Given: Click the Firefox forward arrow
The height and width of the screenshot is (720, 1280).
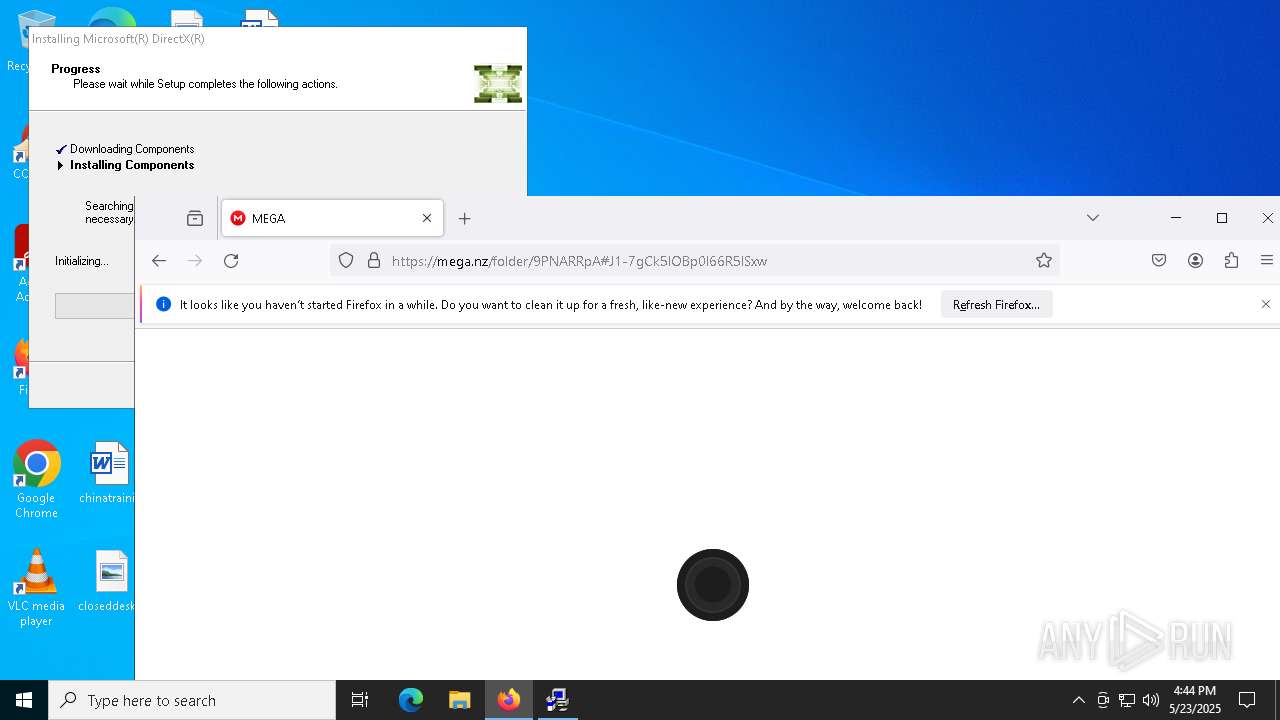Looking at the screenshot, I should pyautogui.click(x=195, y=261).
